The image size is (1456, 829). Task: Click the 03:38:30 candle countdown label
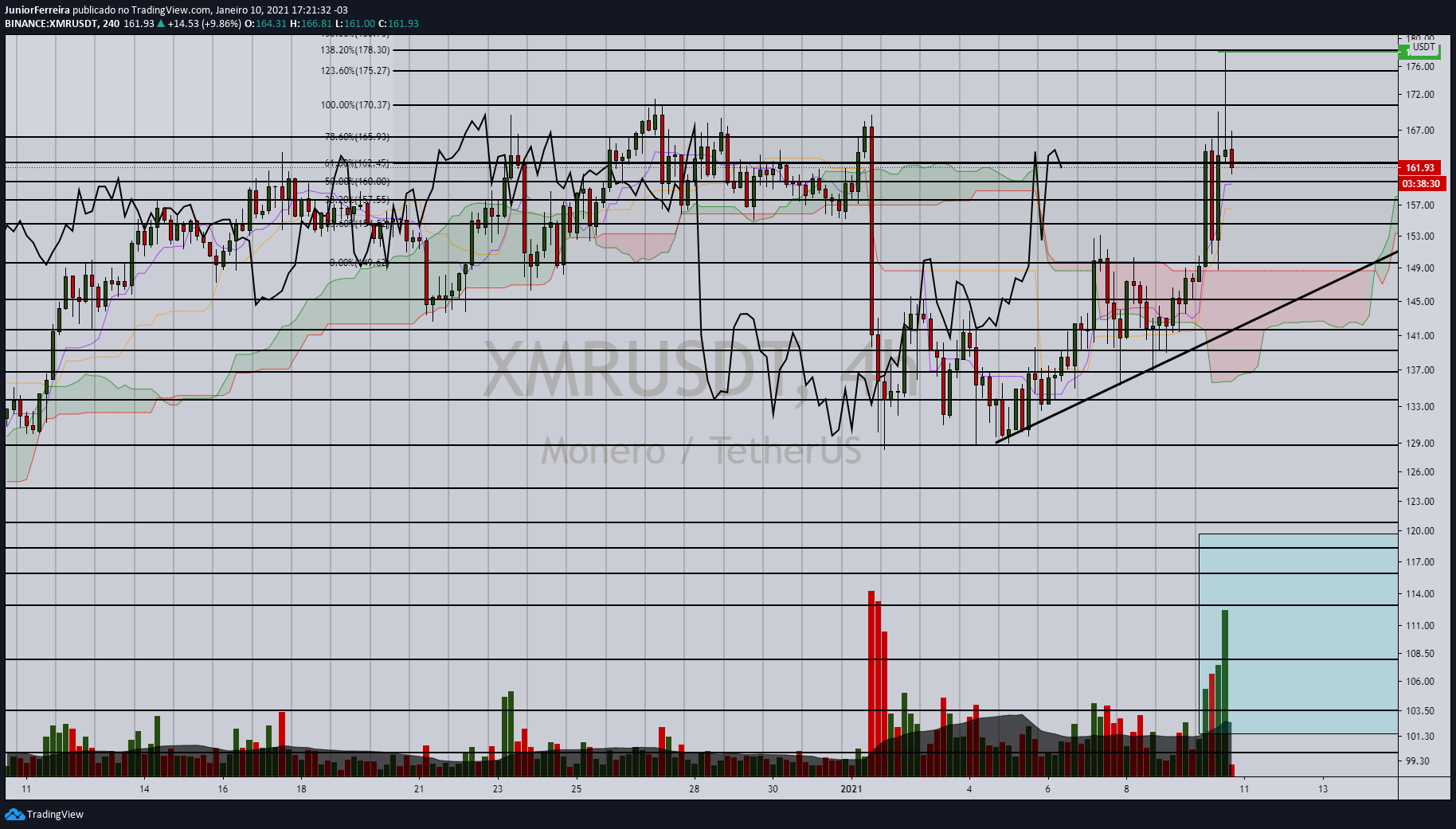click(x=1421, y=184)
